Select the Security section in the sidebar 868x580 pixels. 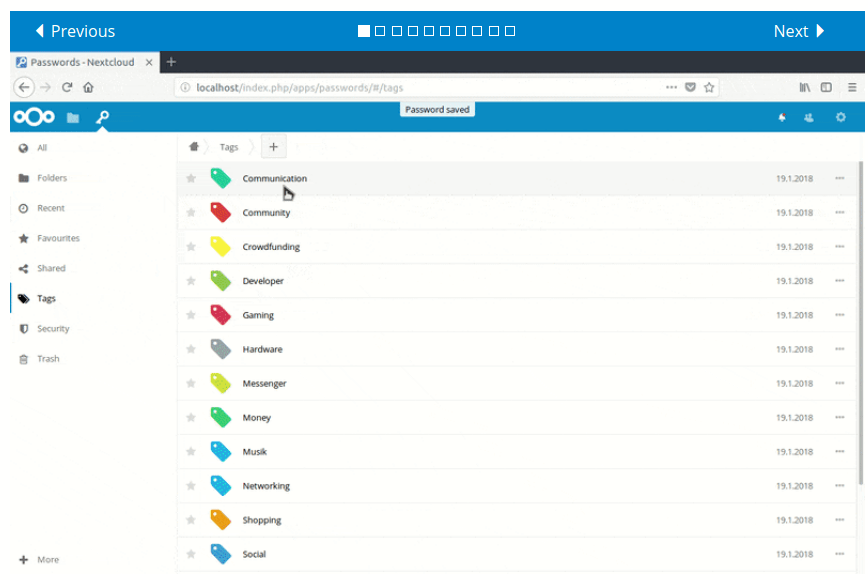point(50,328)
